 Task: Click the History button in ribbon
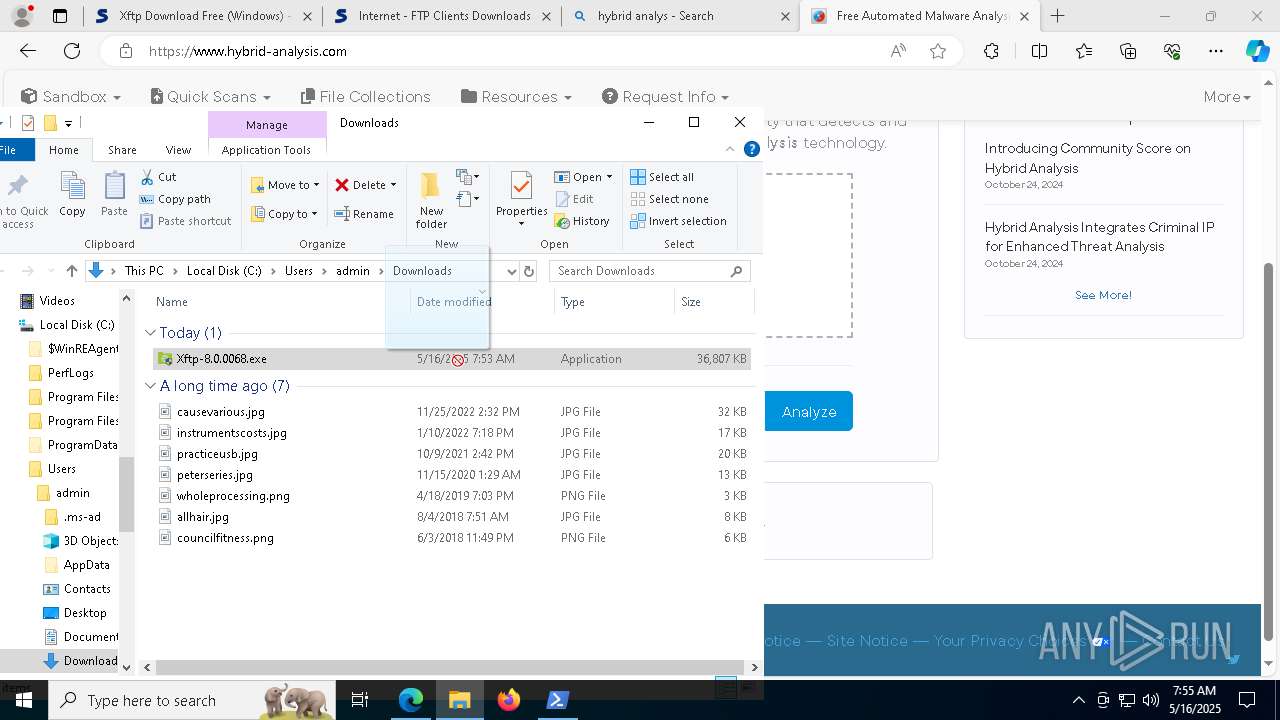coord(582,221)
